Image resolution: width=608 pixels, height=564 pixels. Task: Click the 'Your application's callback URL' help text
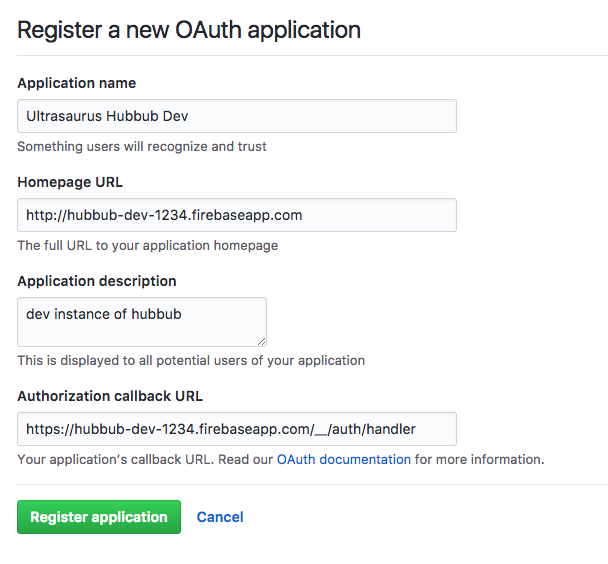[x=281, y=459]
